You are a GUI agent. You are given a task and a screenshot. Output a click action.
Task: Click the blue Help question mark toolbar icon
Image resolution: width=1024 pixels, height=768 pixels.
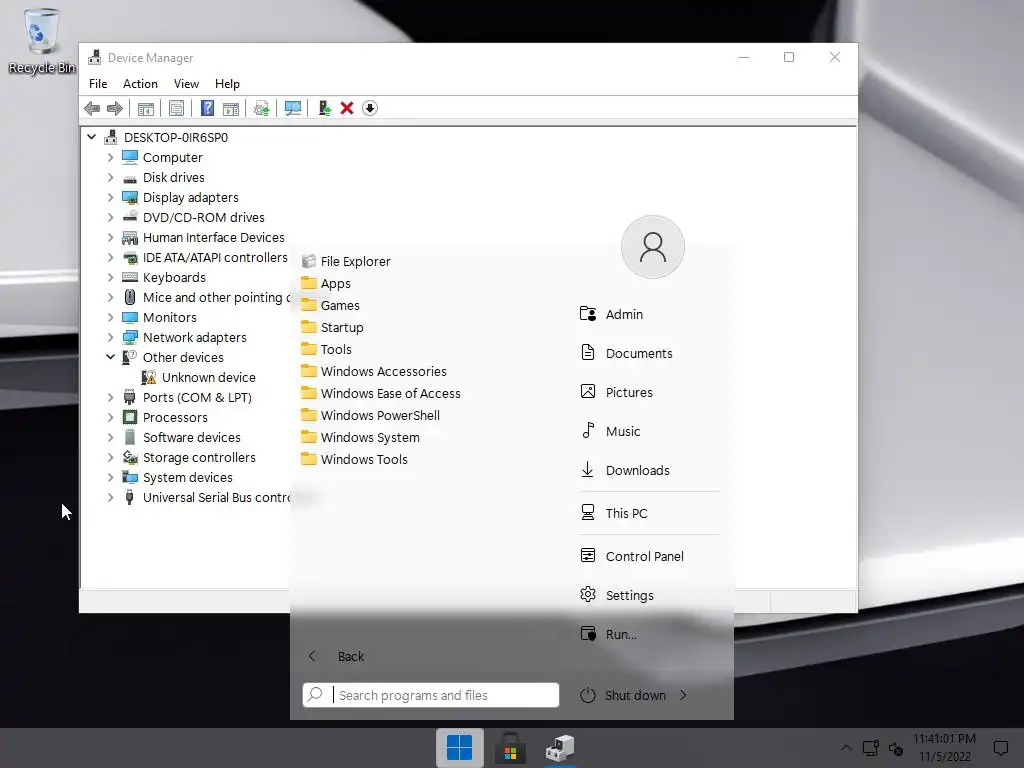[x=207, y=108]
